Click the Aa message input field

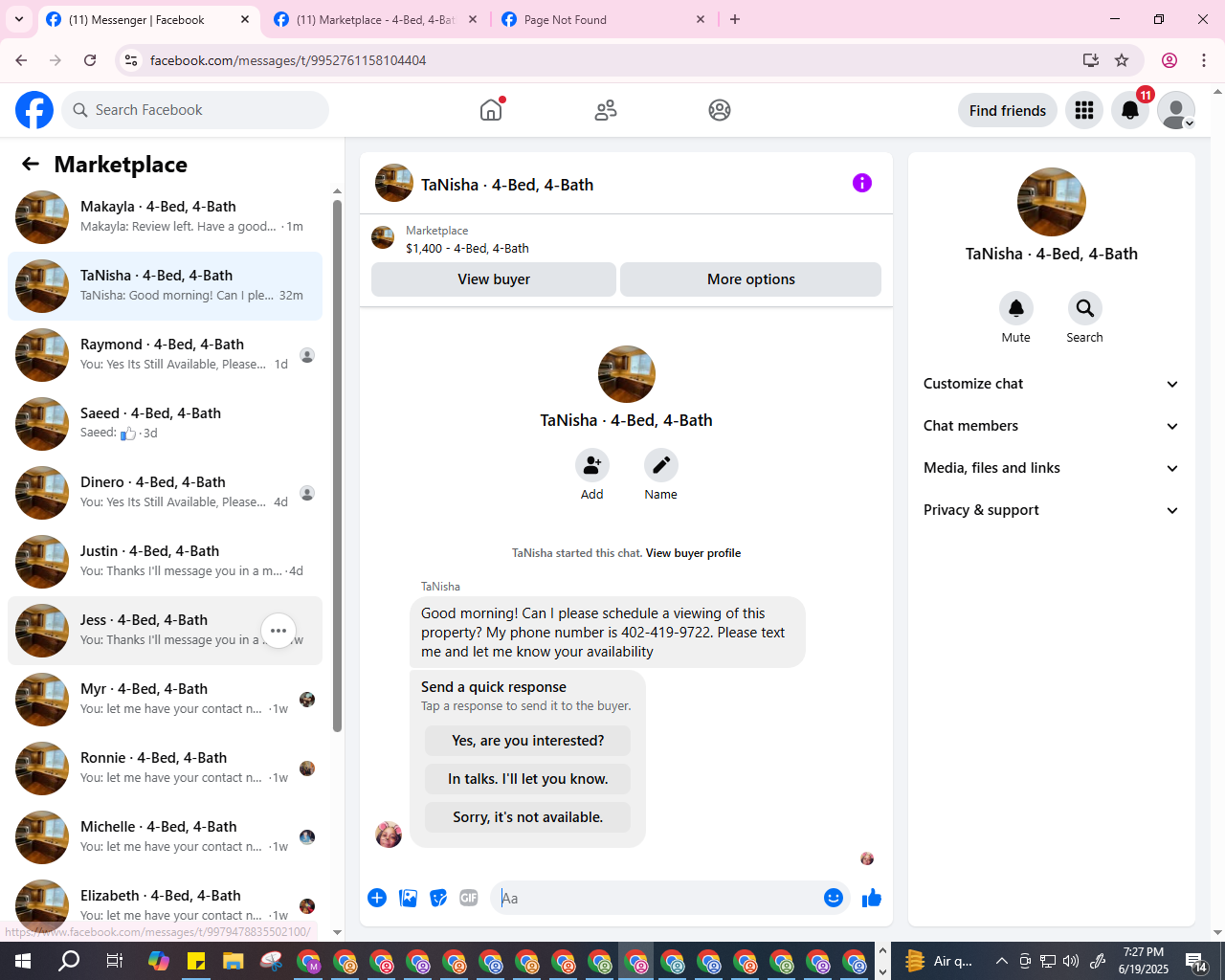coord(656,898)
